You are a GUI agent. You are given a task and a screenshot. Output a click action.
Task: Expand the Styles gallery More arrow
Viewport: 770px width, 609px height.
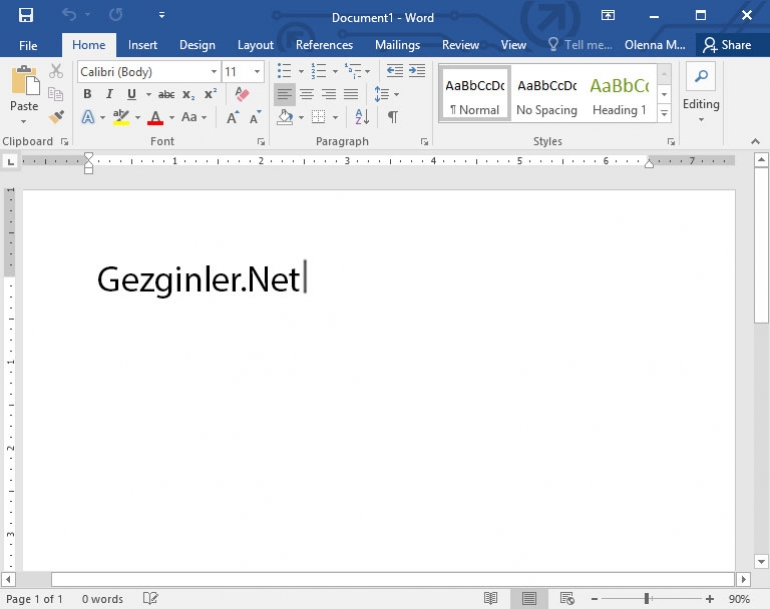tap(664, 113)
